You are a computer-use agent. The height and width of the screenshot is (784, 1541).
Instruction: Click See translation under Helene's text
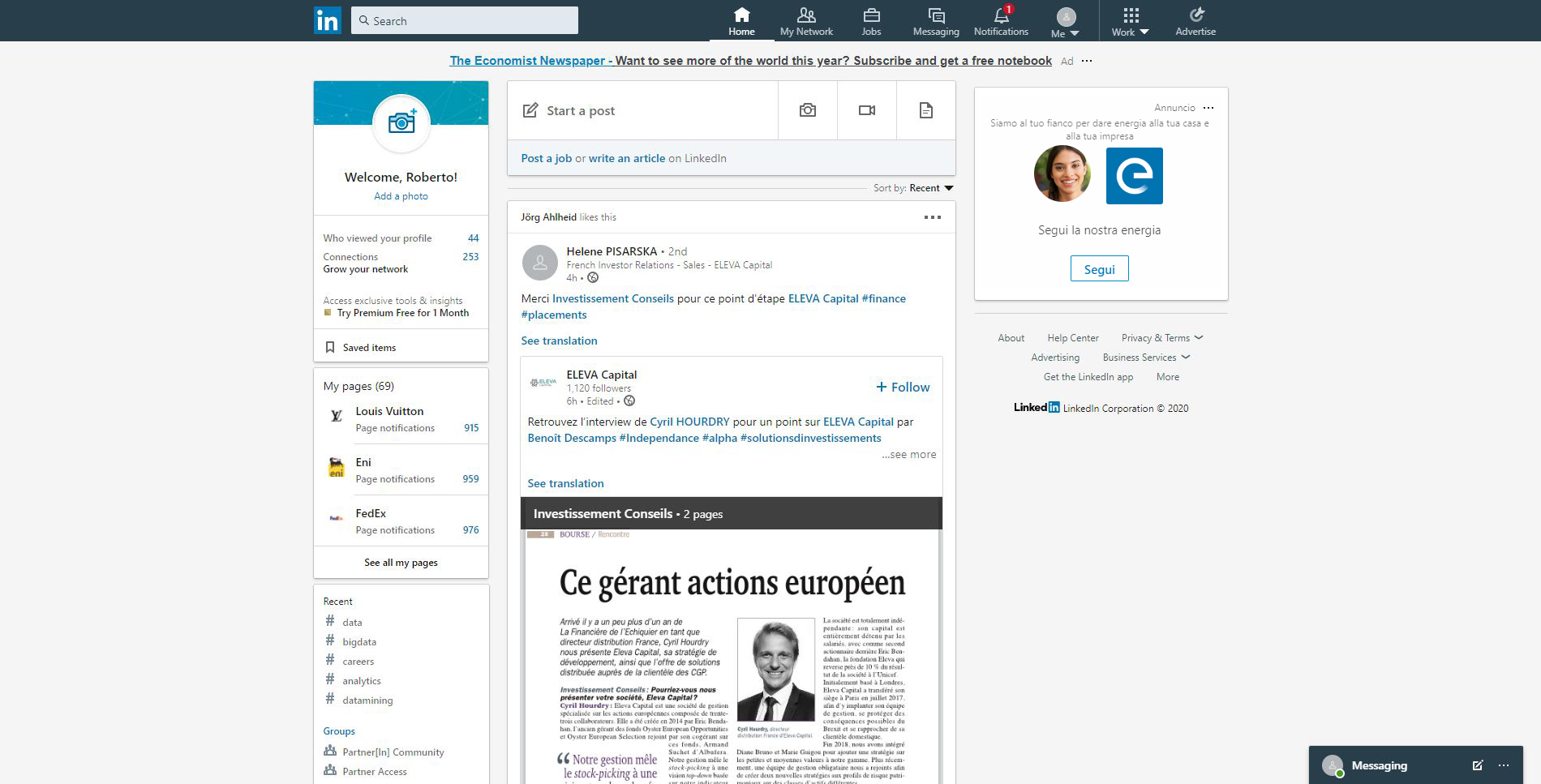tap(559, 341)
